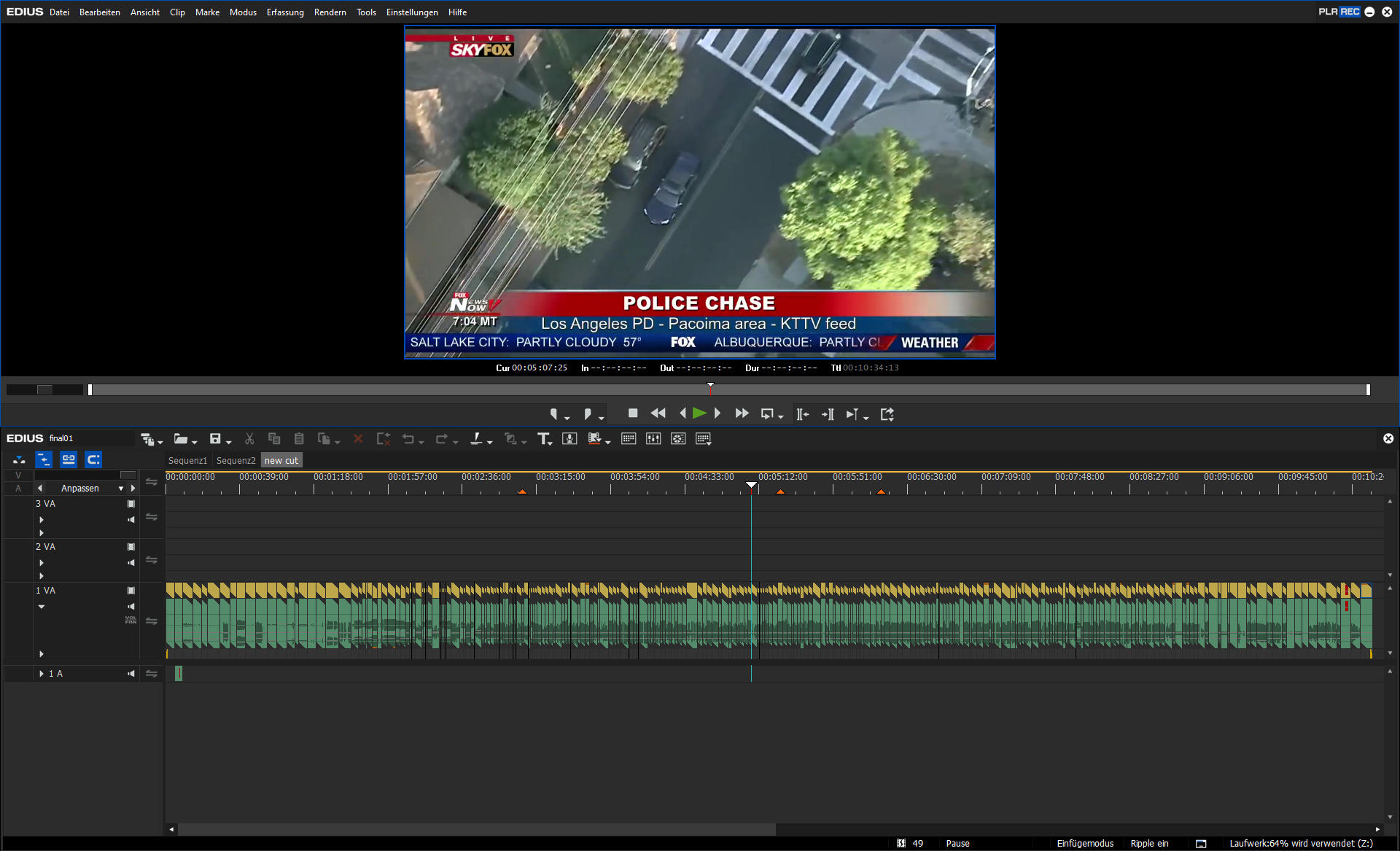Image resolution: width=1400 pixels, height=851 pixels.
Task: Jump to previous edit point
Action: coord(802,413)
